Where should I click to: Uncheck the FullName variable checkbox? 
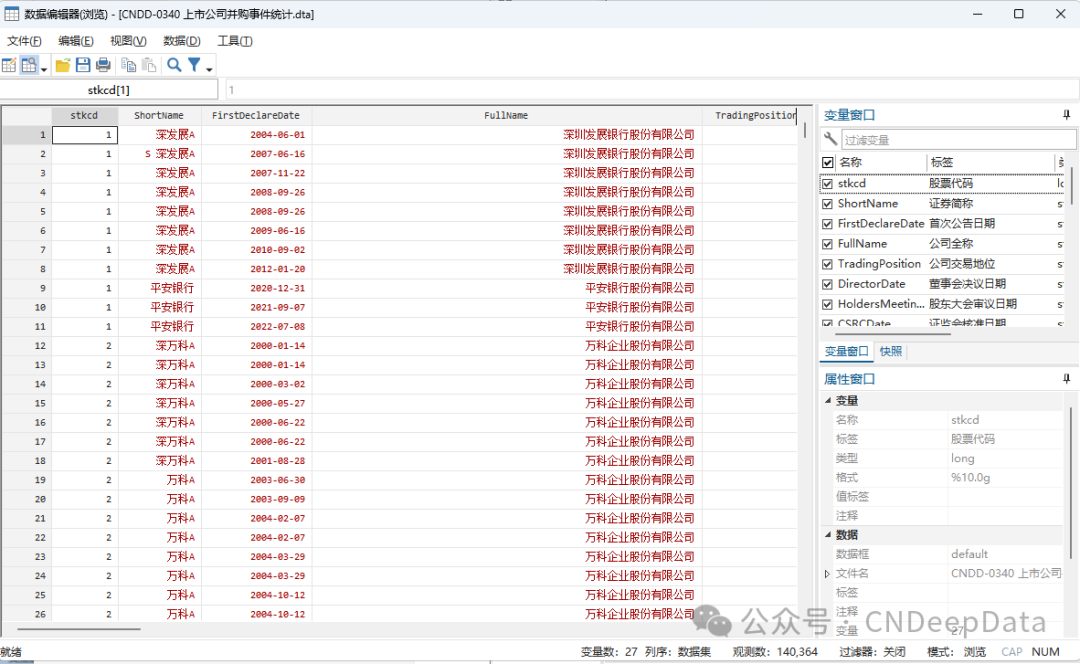828,244
